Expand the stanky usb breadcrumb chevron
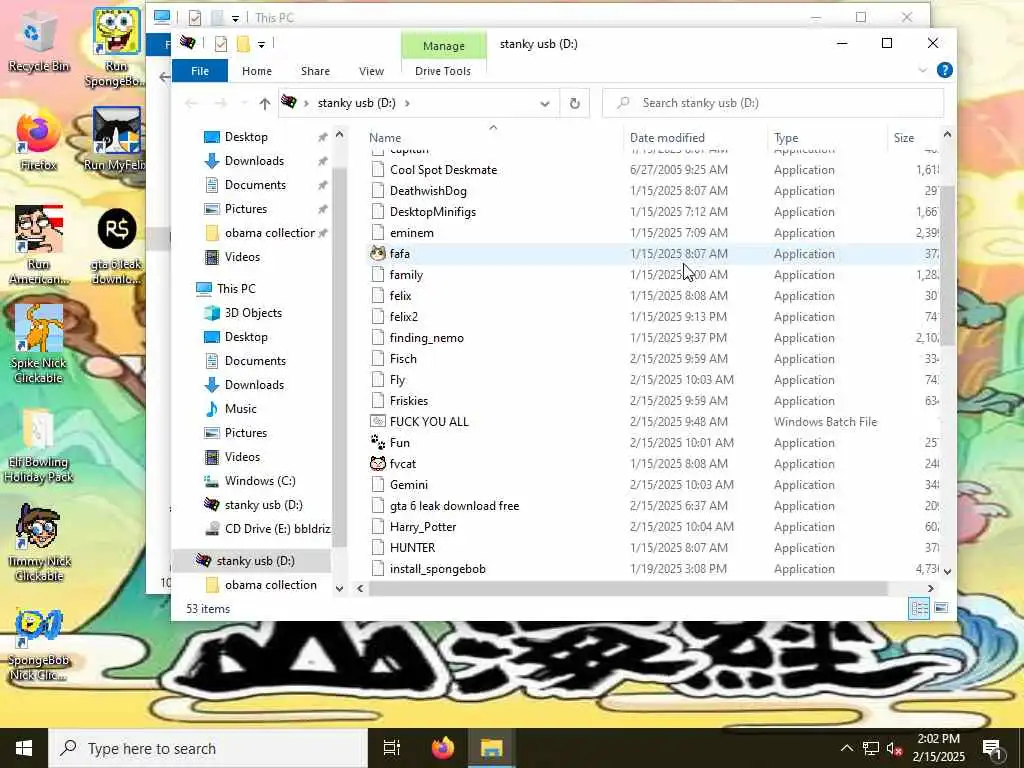This screenshot has height=768, width=1024. click(x=407, y=103)
